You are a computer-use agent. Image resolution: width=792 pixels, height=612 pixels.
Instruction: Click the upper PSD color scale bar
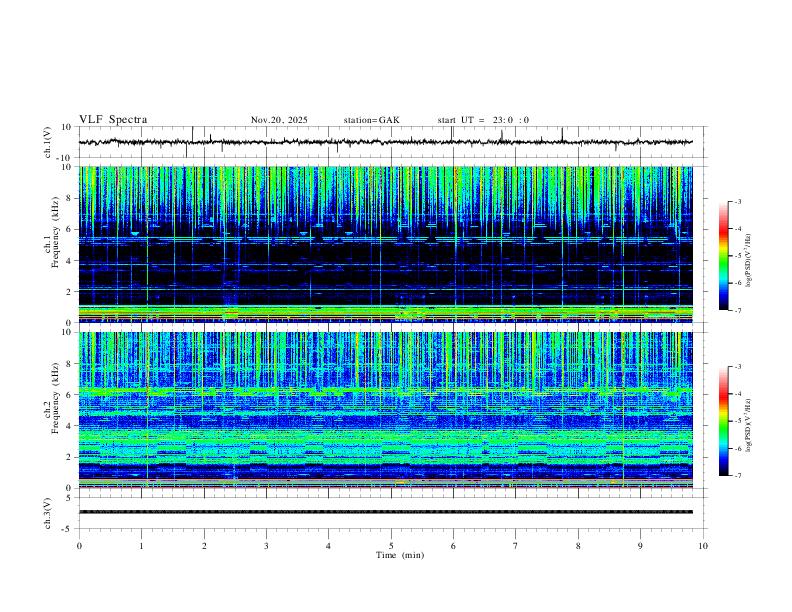(x=724, y=256)
